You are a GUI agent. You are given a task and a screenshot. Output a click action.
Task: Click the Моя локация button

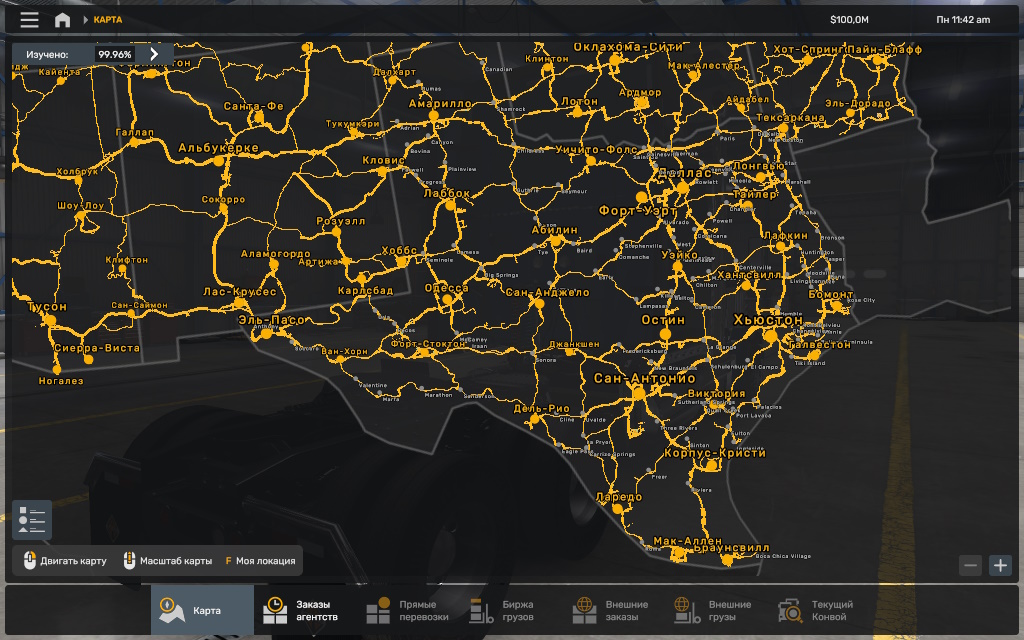tap(260, 561)
